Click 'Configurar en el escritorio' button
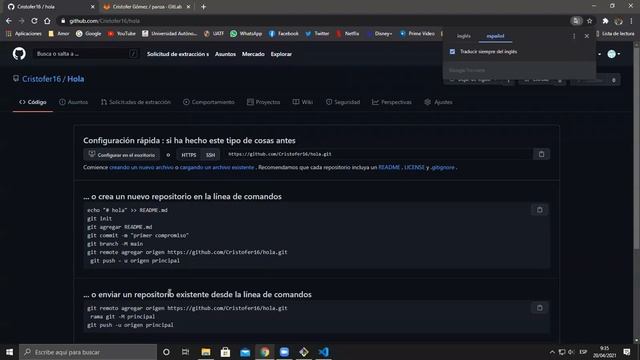The width and height of the screenshot is (640, 360). point(122,155)
